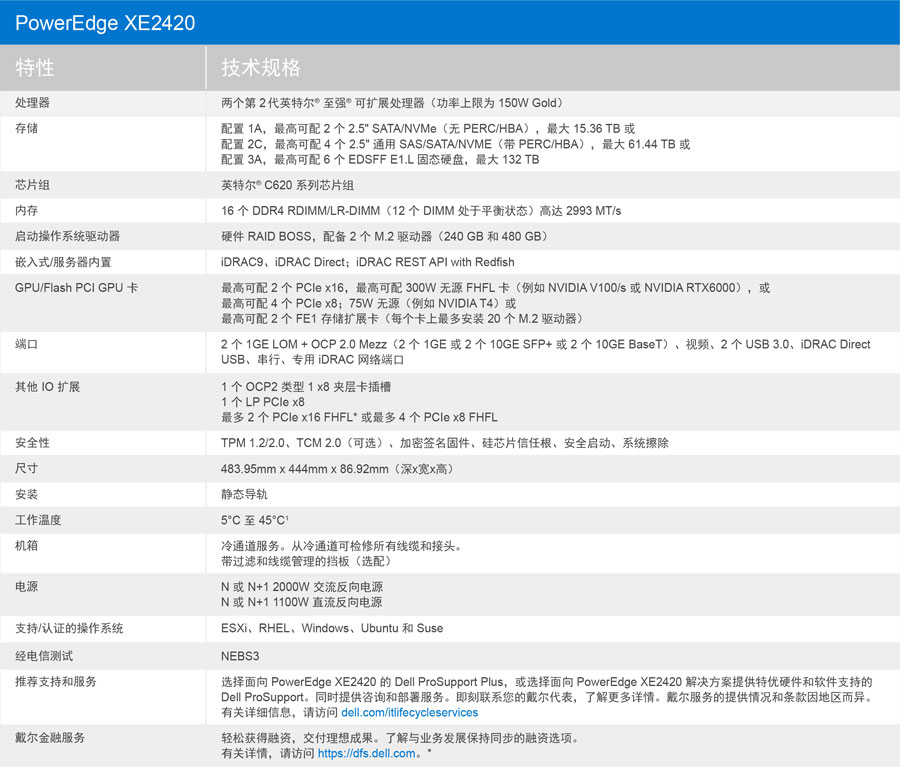Screen dimensions: 900x775
Task: Click the 1 个 LP PCIe x8 line
Action: coord(263,402)
